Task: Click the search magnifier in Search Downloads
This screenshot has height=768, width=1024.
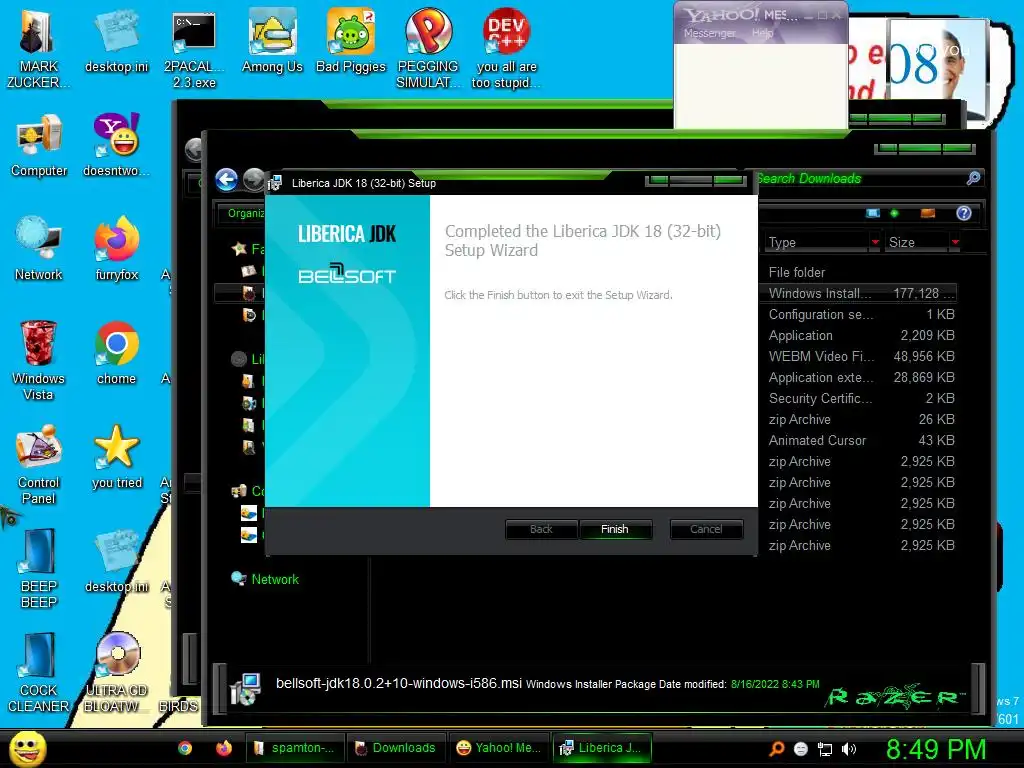Action: (973, 178)
